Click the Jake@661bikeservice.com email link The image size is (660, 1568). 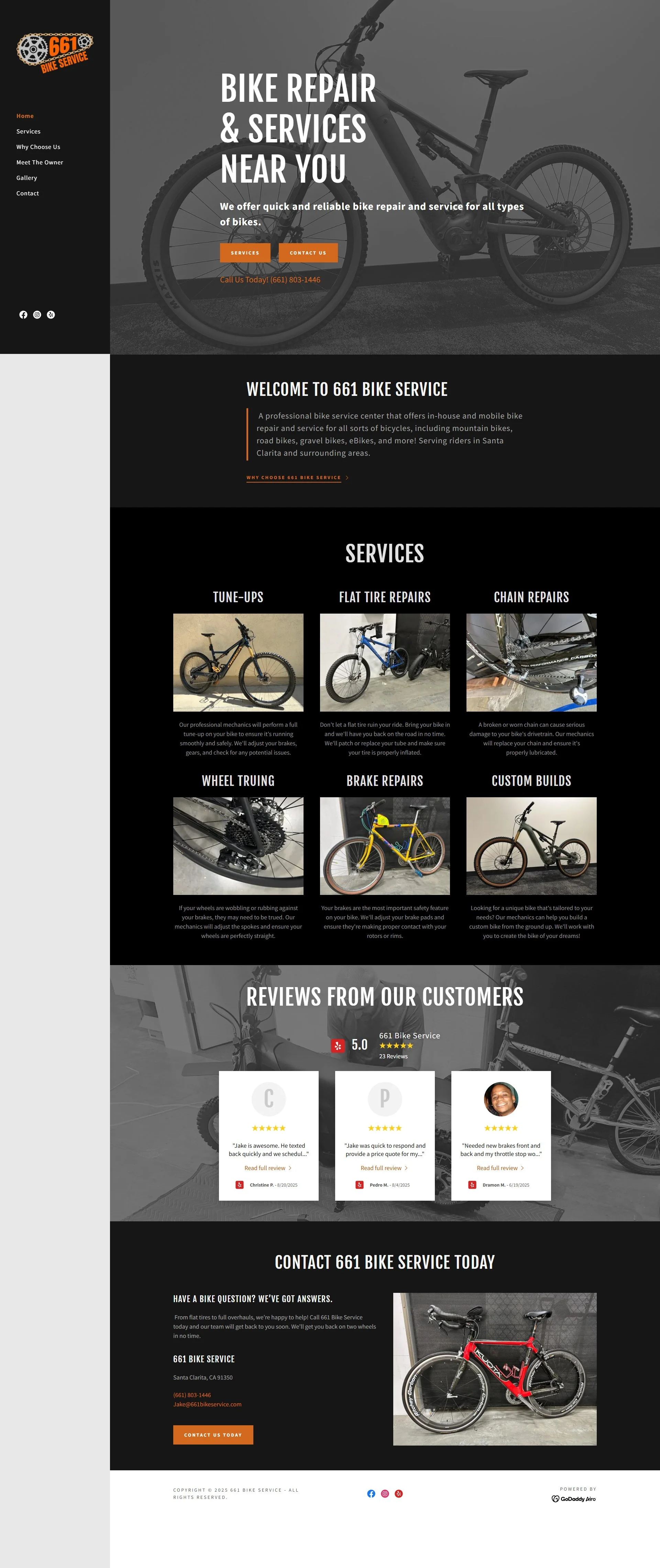207,1404
